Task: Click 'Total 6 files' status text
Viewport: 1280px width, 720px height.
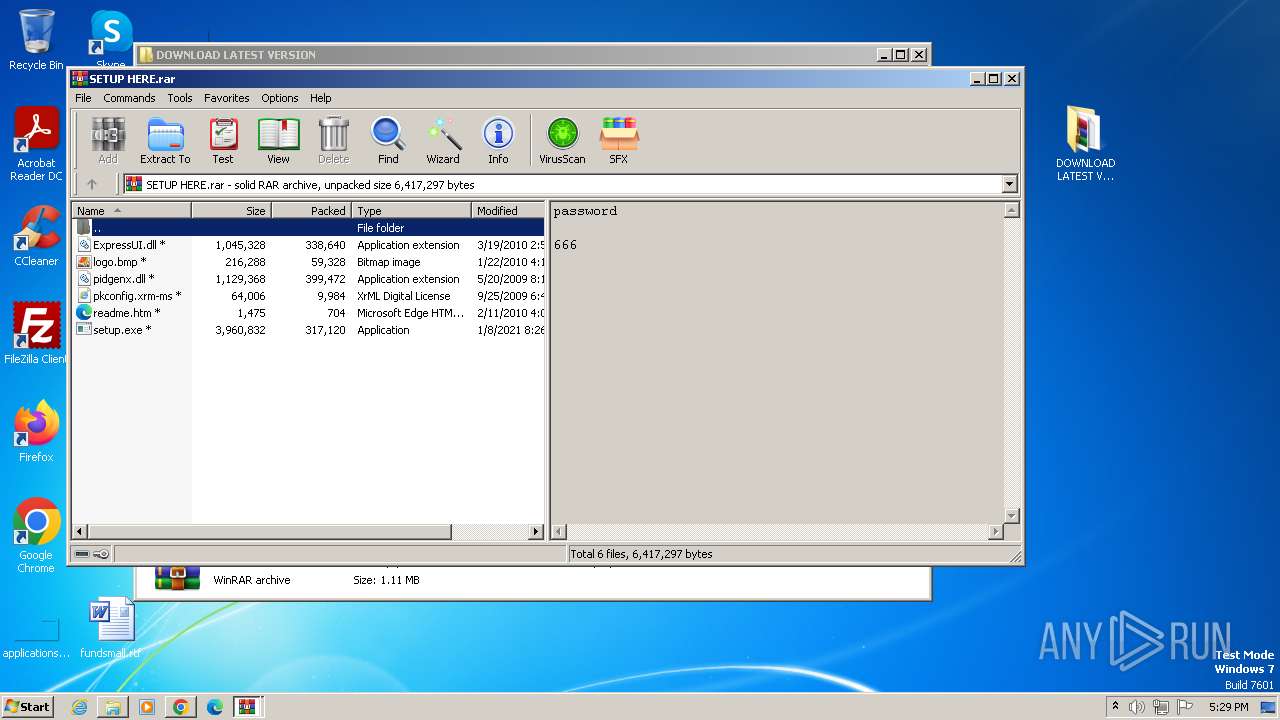Action: [641, 554]
